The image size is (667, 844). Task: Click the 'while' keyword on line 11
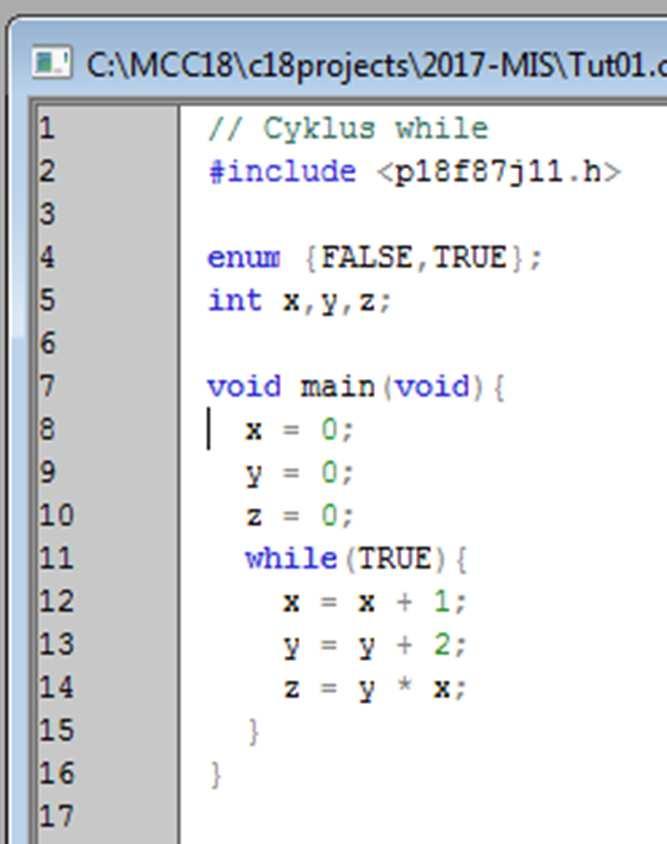pos(291,558)
